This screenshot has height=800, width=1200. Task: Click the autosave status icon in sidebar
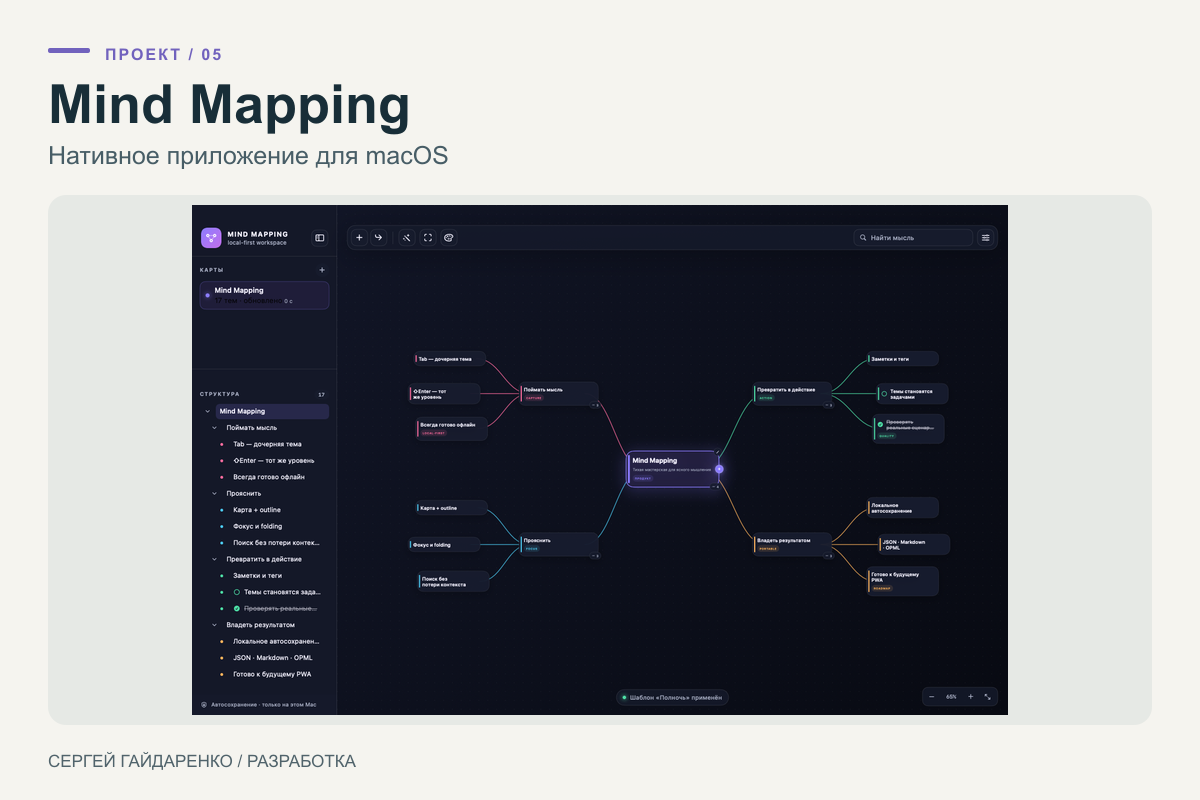tap(204, 704)
